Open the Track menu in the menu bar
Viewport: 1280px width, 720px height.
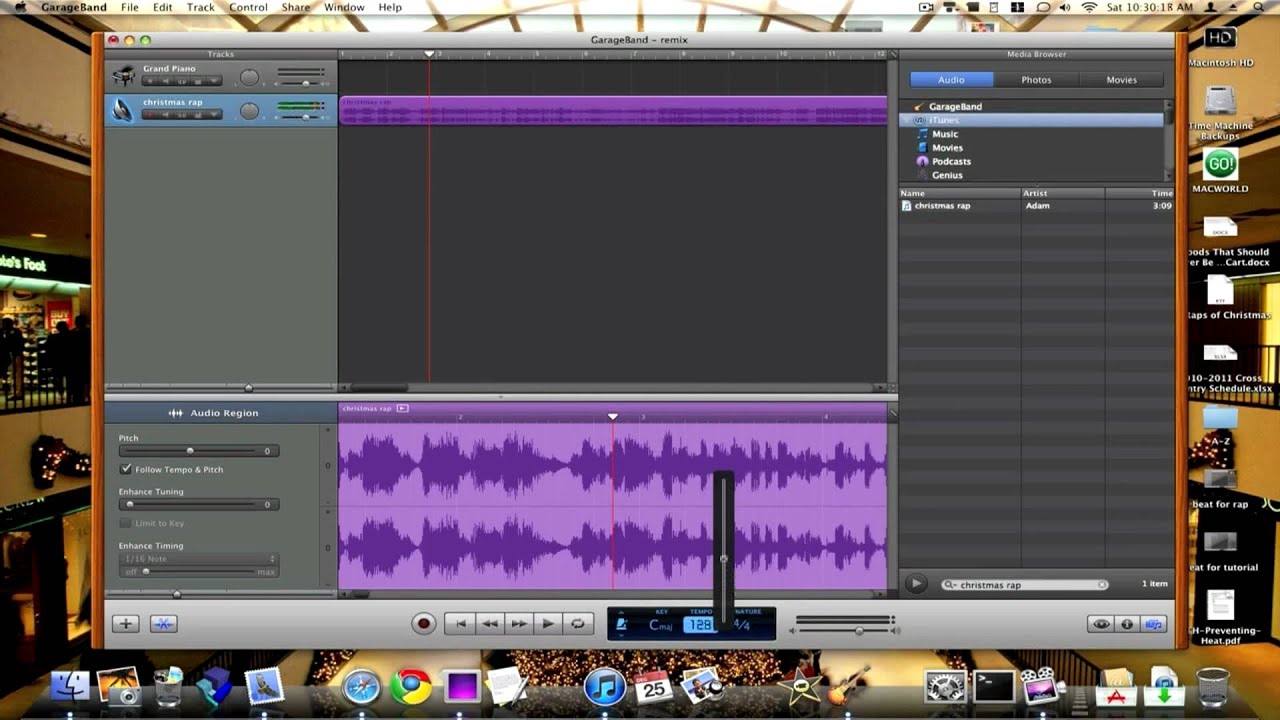(x=200, y=7)
